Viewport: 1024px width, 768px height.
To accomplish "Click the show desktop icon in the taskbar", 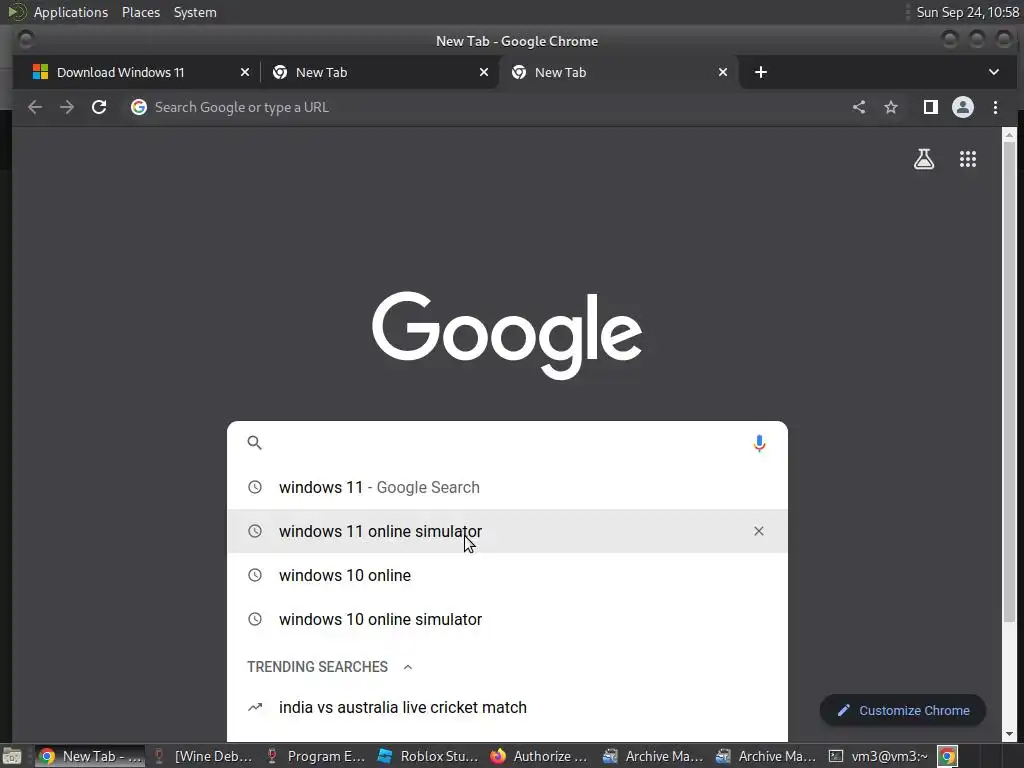I will coord(12,756).
